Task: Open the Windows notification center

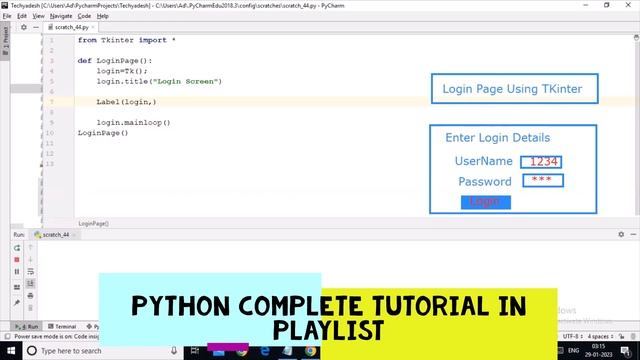Action: 625,351
